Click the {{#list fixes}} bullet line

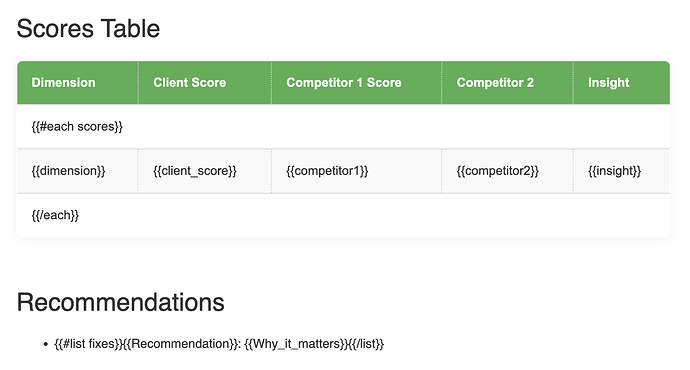(x=219, y=344)
